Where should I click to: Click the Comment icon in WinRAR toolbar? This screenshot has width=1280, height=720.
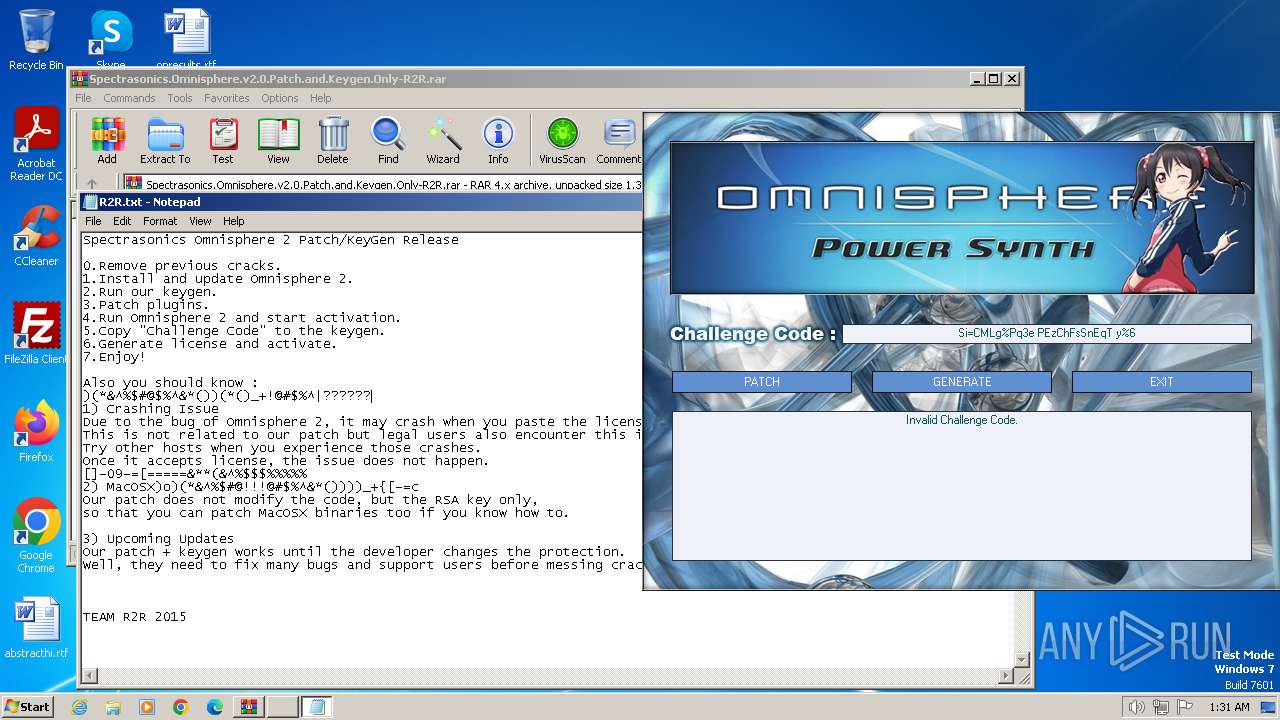pos(619,140)
